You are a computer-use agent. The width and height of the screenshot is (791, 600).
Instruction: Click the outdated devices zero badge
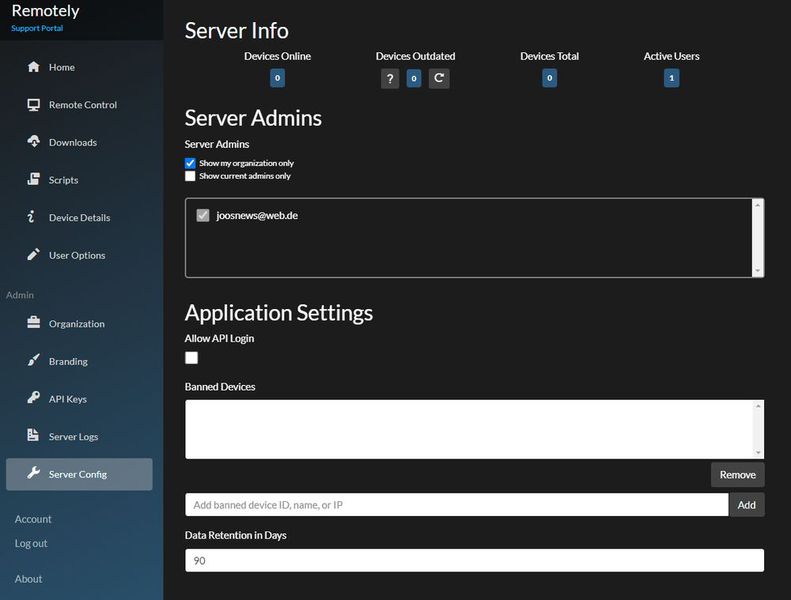tap(414, 79)
